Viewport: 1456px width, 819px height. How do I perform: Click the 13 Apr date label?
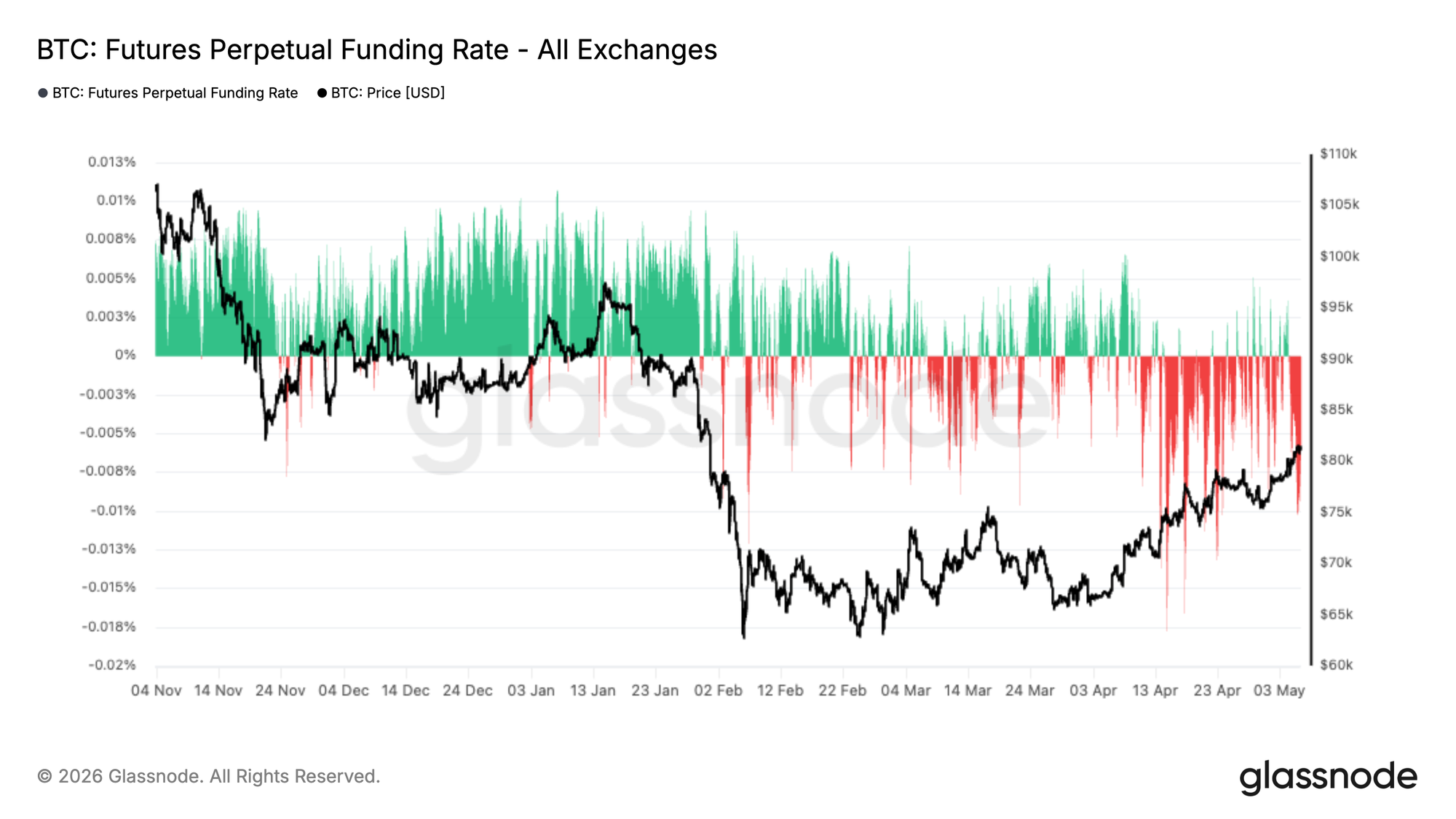(x=1155, y=690)
